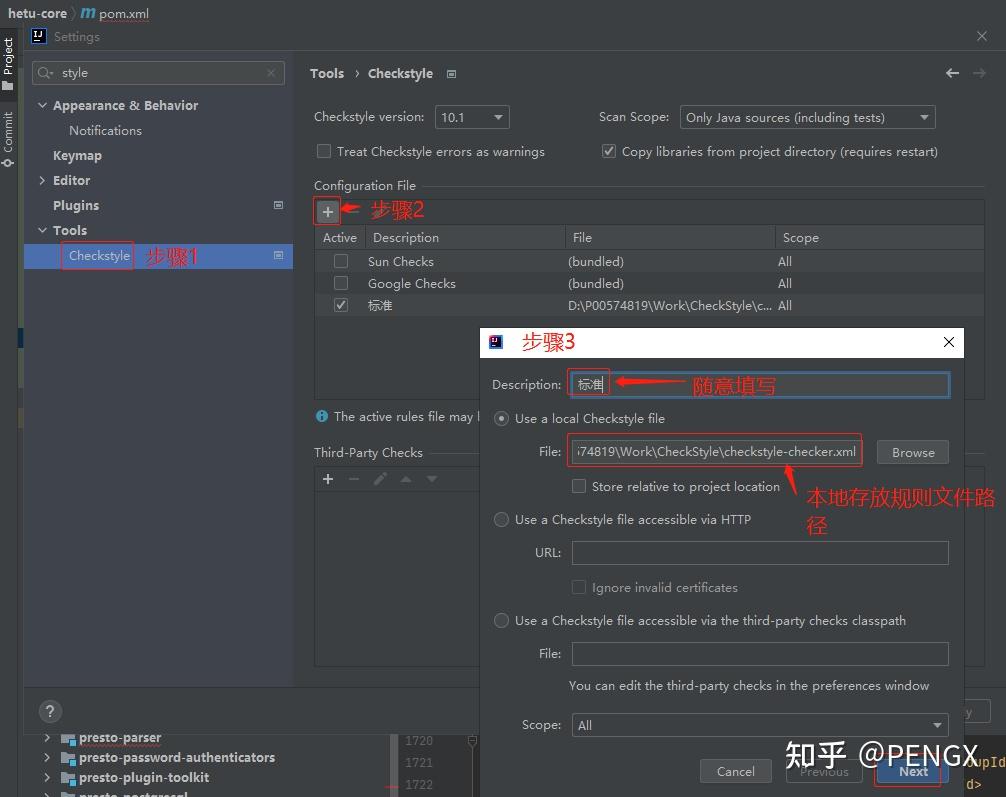
Task: Expand presto-plugin-toolkit module
Action: (x=47, y=778)
